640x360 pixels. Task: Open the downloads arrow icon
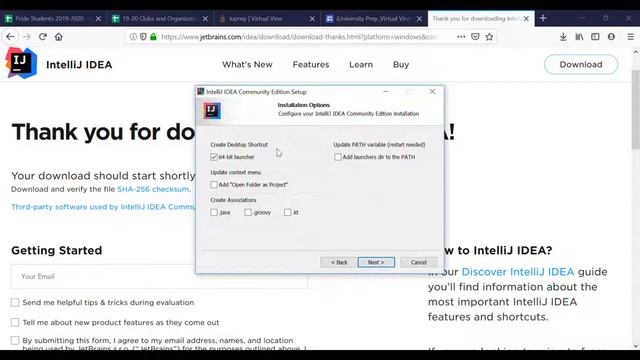[563, 37]
